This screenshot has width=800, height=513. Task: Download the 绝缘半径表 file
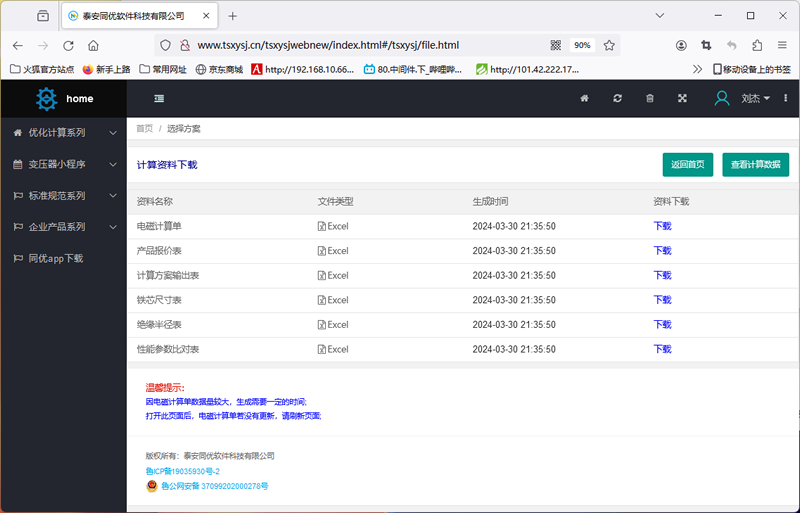[x=662, y=325]
